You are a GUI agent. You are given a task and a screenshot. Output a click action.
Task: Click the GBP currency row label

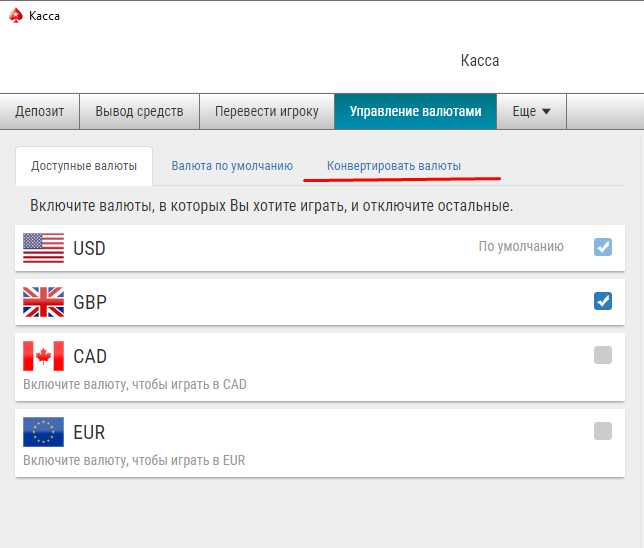[x=90, y=302]
